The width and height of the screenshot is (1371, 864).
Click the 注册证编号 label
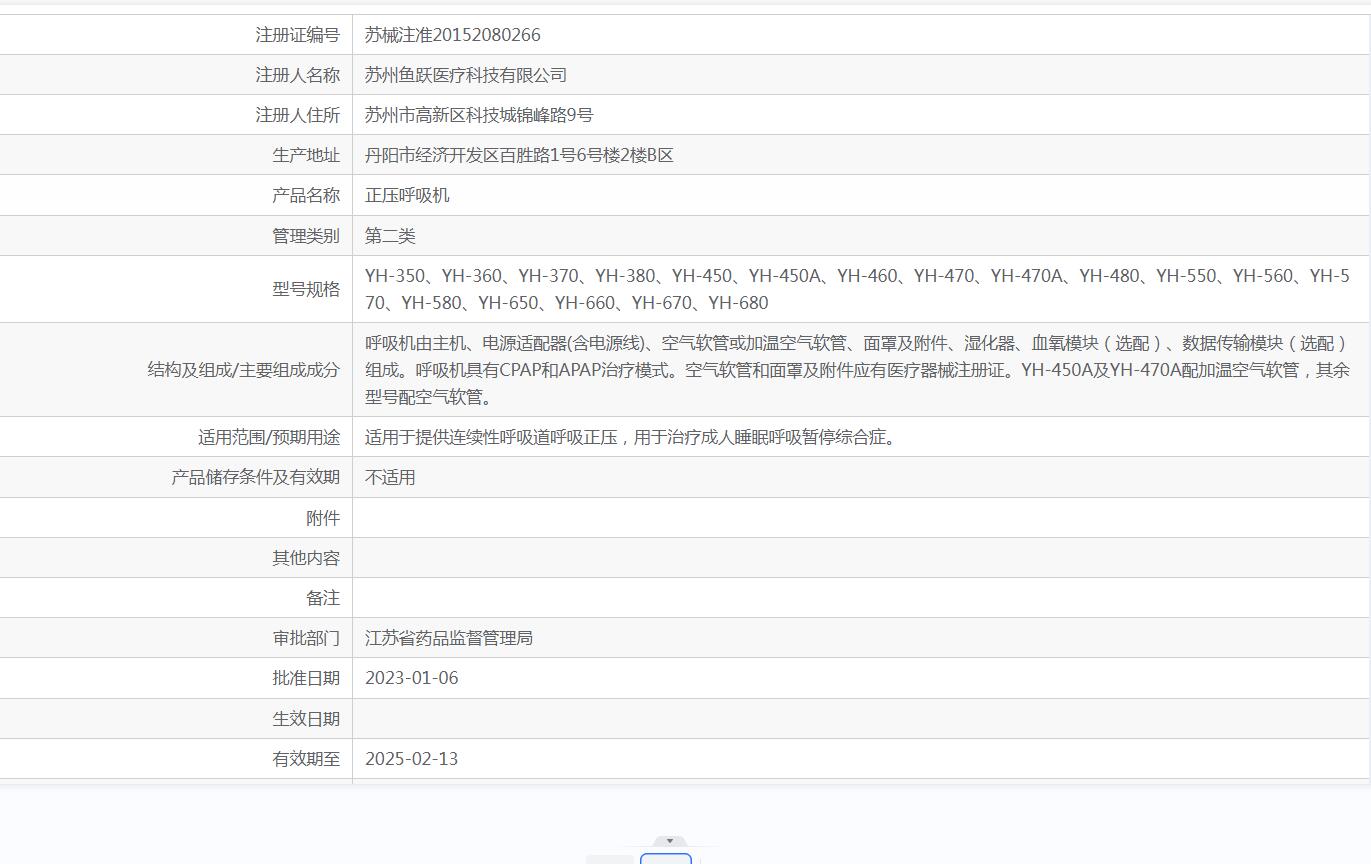point(298,35)
